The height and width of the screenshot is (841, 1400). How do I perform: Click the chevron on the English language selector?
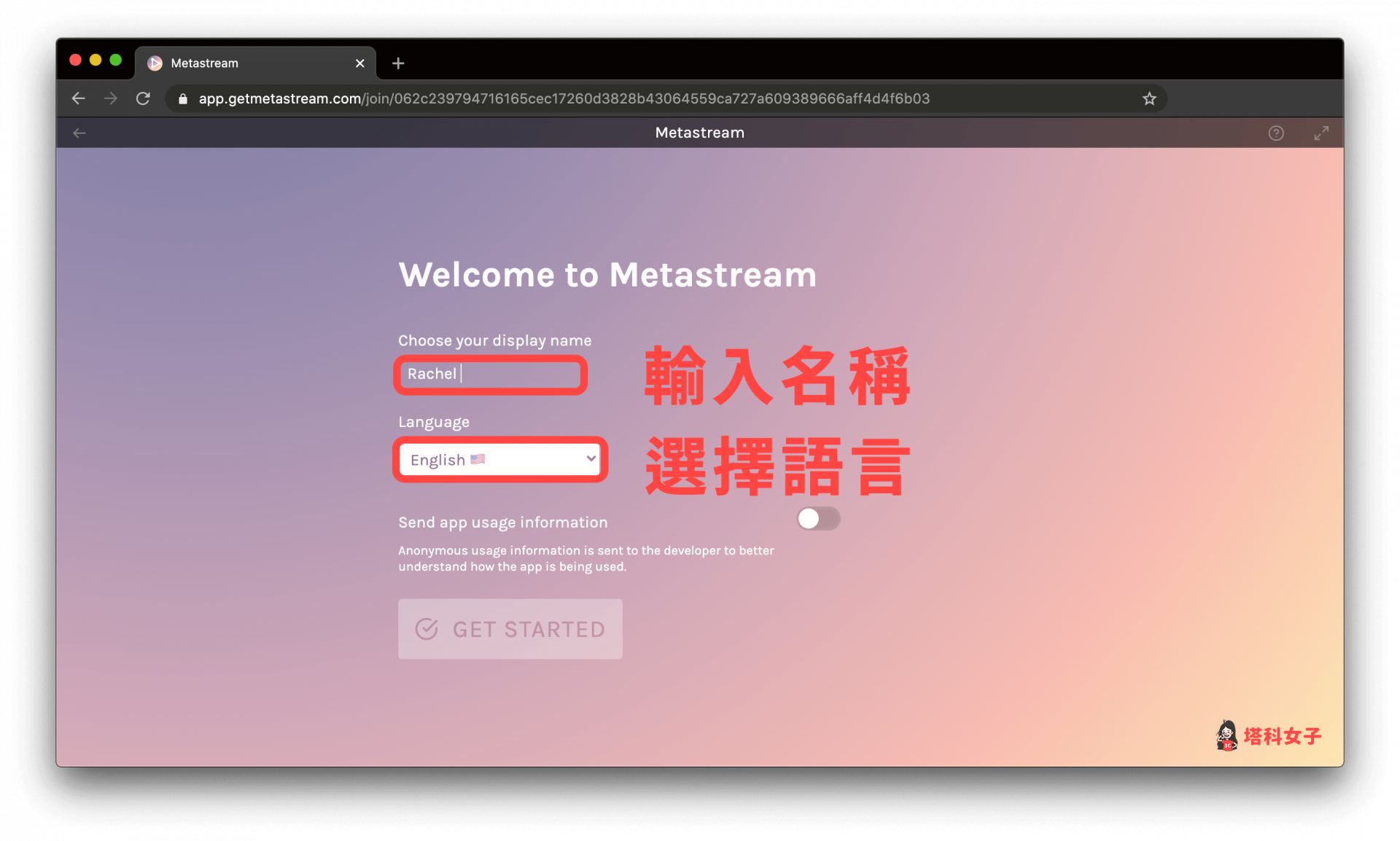click(591, 459)
